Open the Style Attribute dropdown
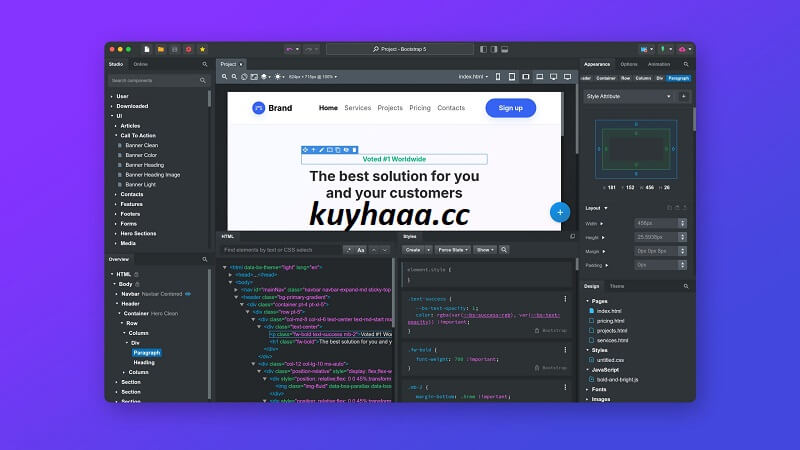800x450 pixels. coord(629,96)
